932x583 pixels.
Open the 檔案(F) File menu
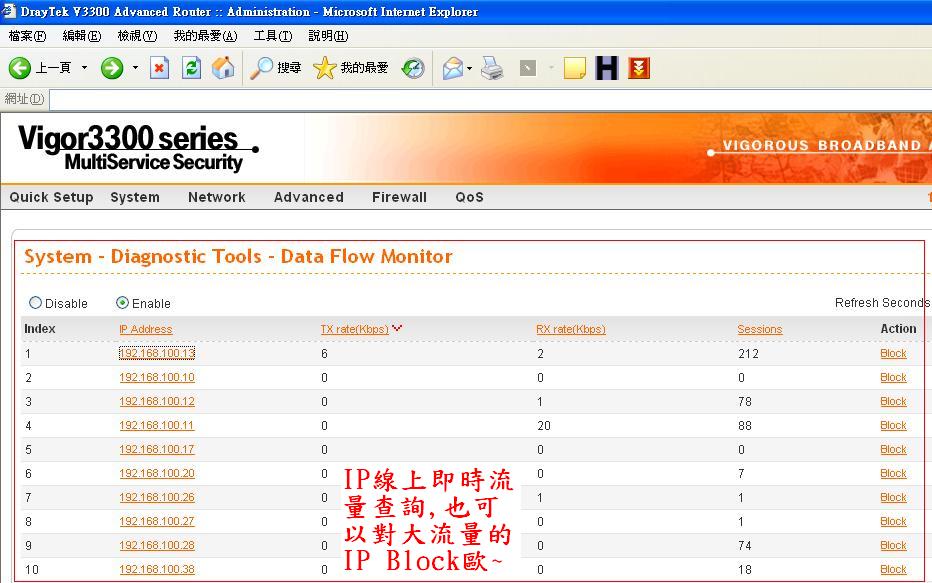tap(27, 36)
